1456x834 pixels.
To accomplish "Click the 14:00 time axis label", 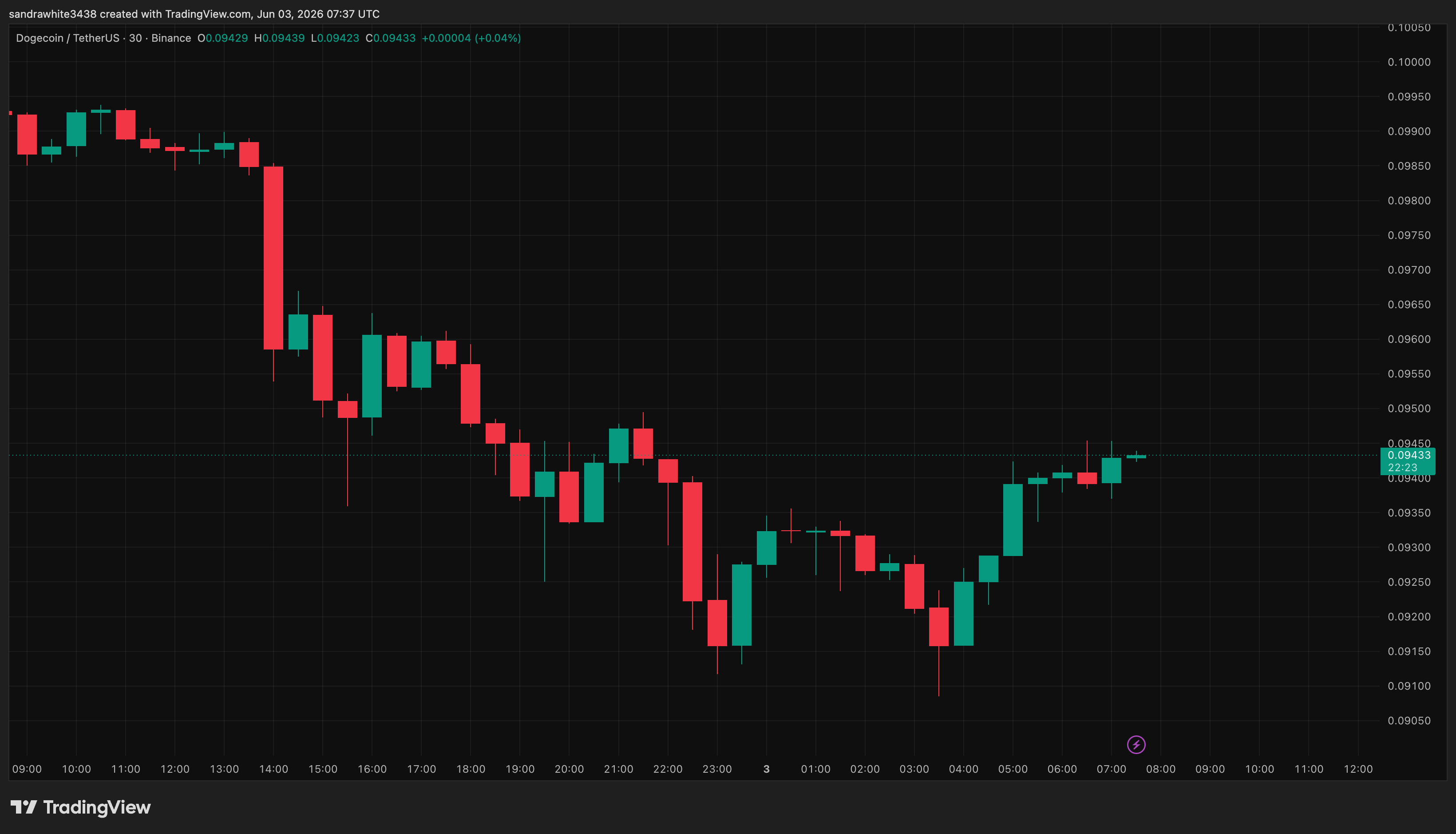I will (x=273, y=769).
